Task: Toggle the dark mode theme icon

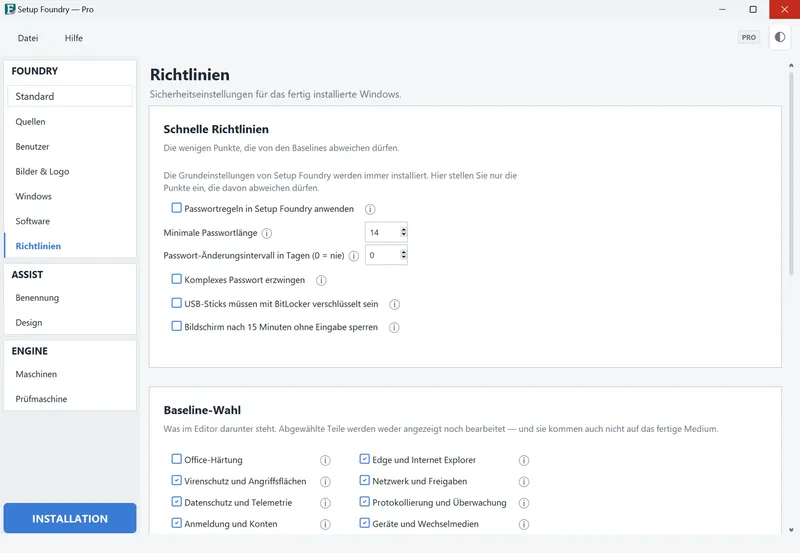Action: tap(780, 37)
